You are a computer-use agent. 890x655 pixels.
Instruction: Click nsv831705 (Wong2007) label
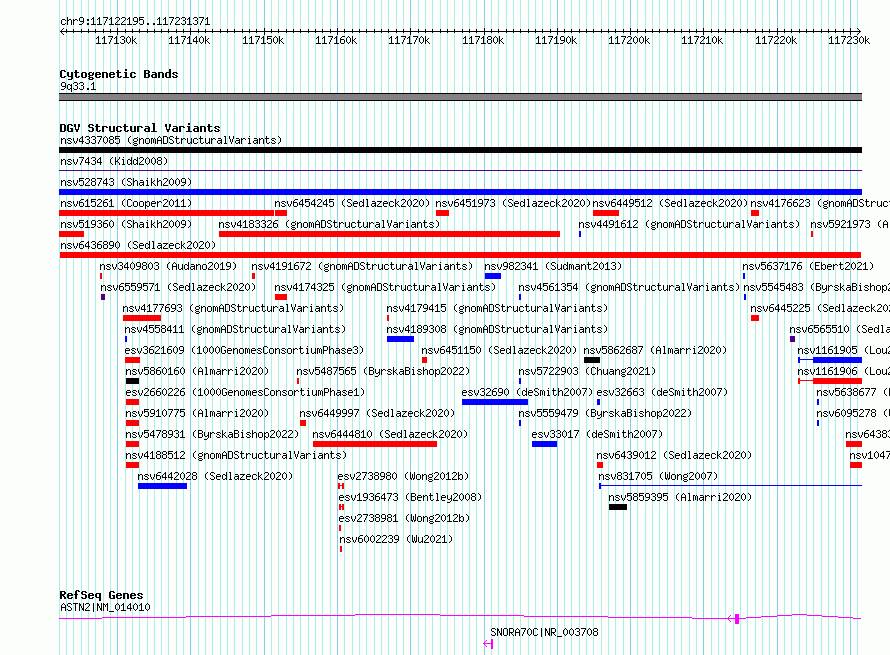658,476
